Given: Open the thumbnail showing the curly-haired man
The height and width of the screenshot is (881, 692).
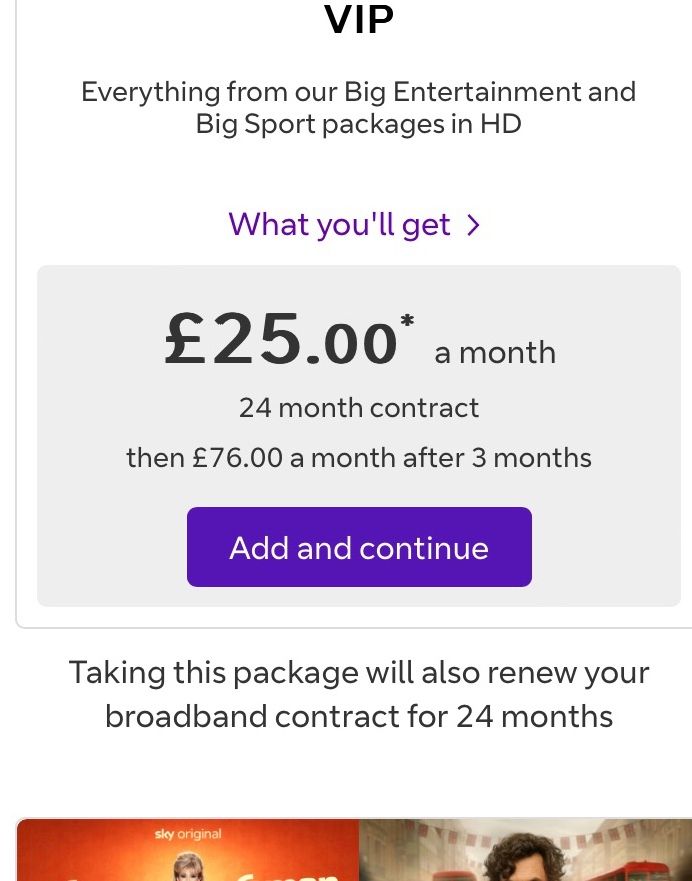Looking at the screenshot, I should click(525, 858).
